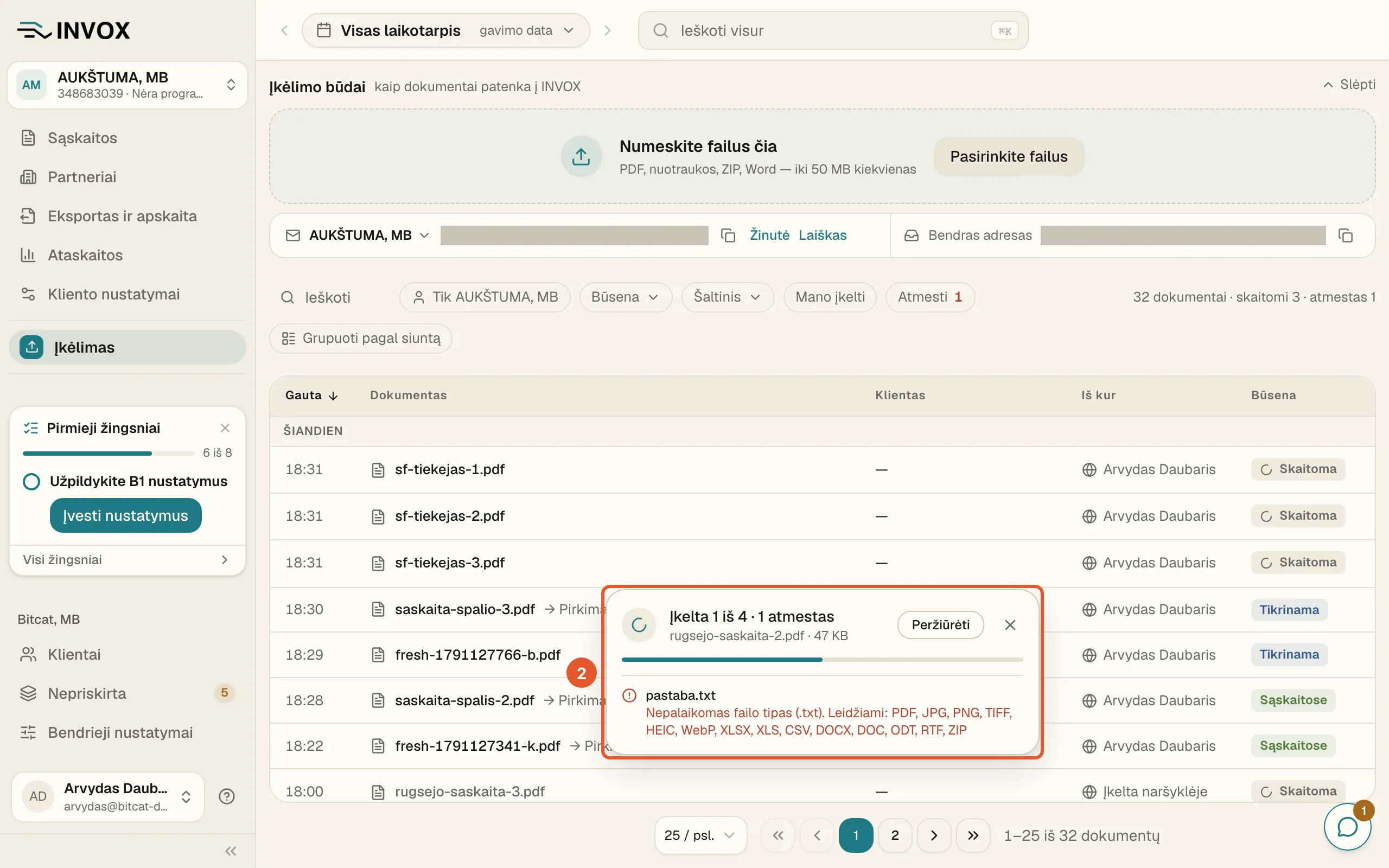Copy the Bendras adresas address

pyautogui.click(x=1346, y=235)
